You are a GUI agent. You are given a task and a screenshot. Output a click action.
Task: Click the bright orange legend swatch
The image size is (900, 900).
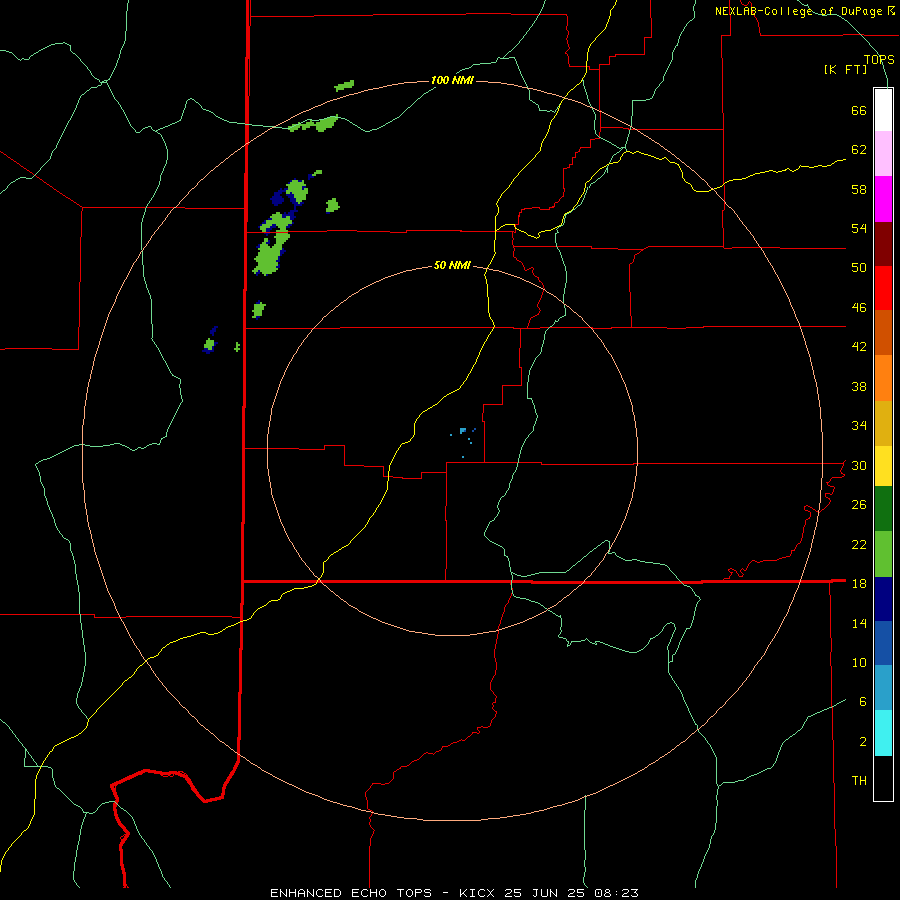(x=883, y=378)
